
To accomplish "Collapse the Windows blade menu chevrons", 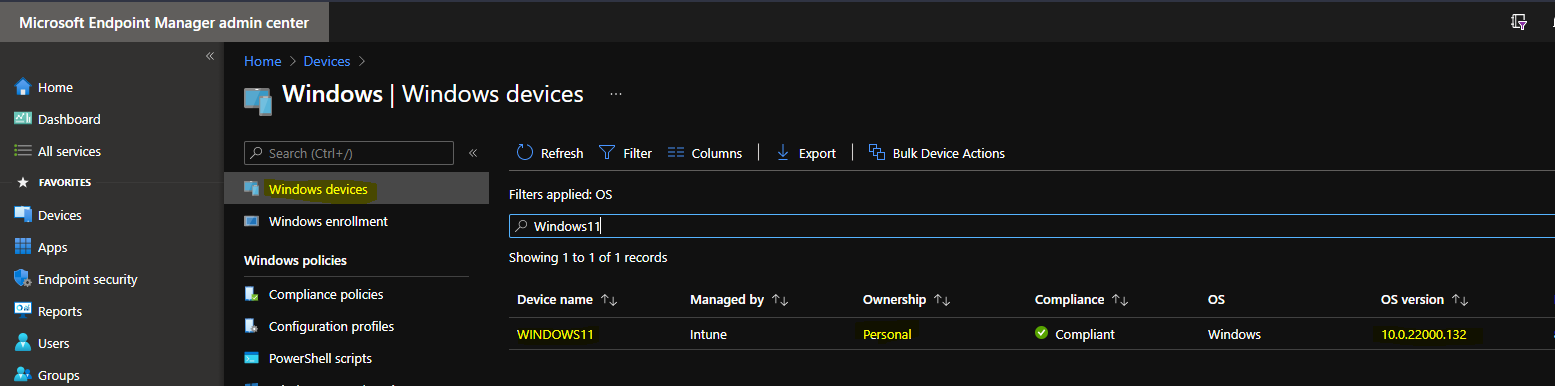I will (x=473, y=153).
